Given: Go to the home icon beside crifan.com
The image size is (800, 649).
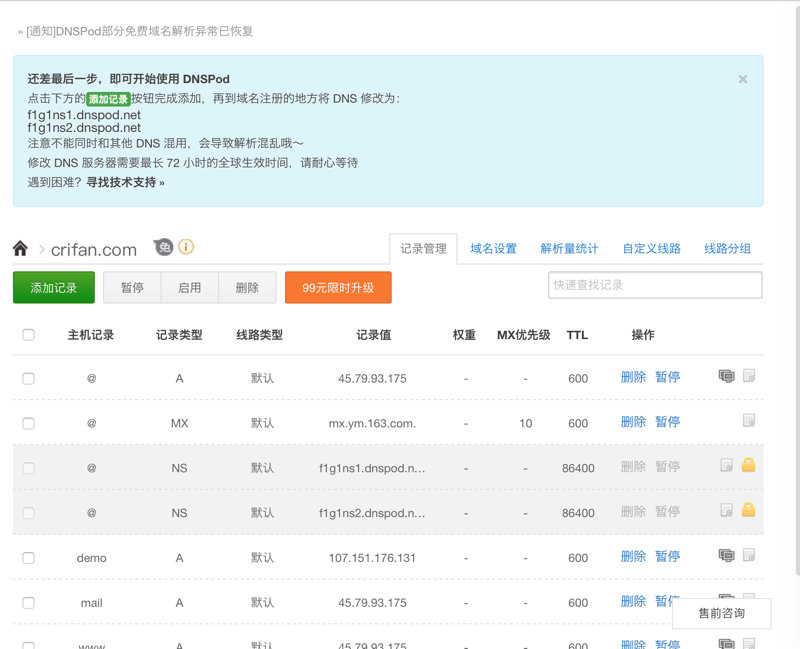Looking at the screenshot, I should coord(20,248).
